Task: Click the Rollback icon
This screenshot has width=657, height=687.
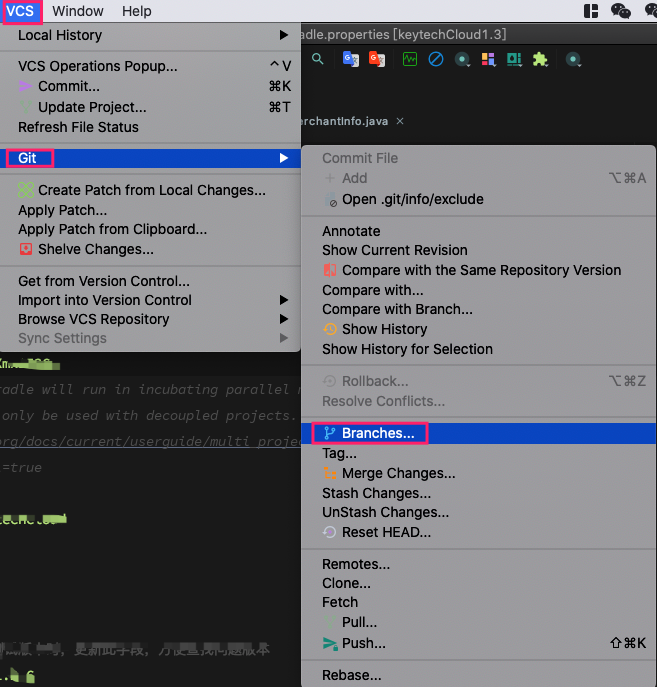Action: click(x=329, y=381)
